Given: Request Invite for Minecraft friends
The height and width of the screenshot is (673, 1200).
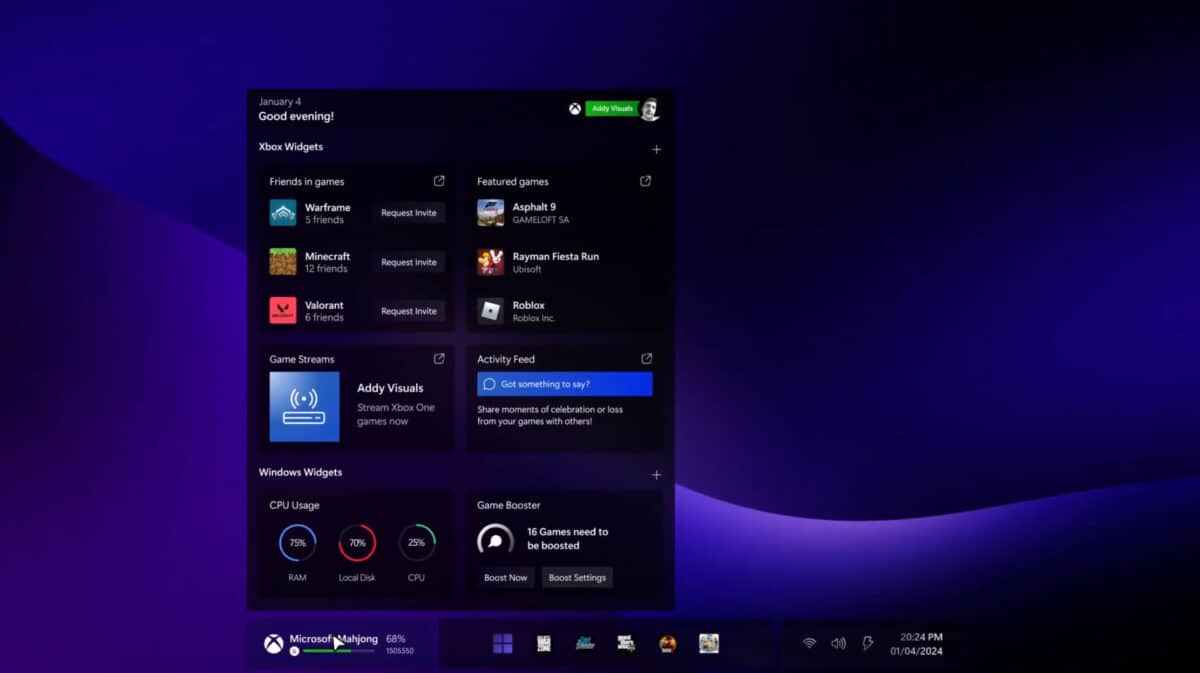Looking at the screenshot, I should [408, 262].
